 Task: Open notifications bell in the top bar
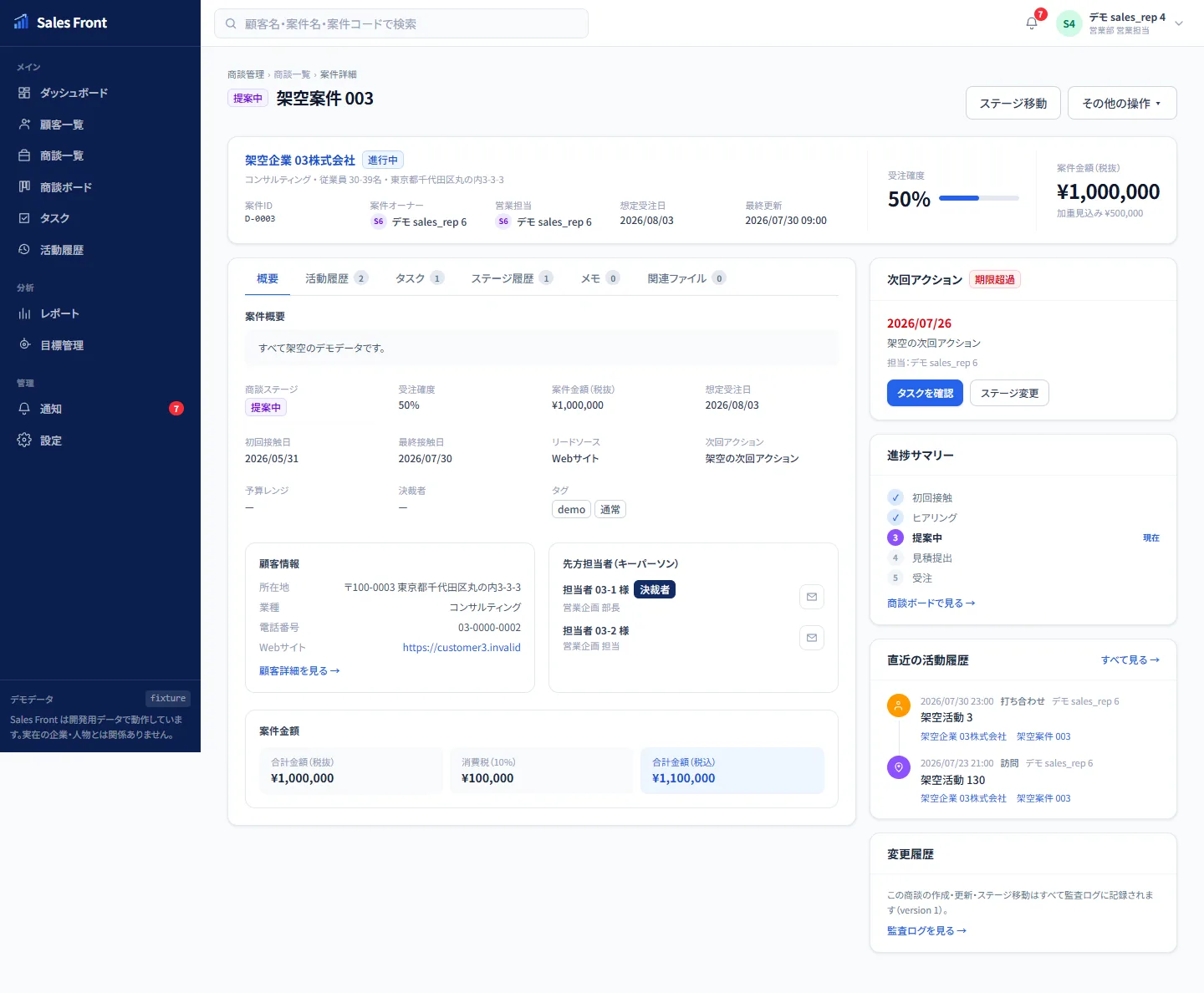click(x=1032, y=23)
